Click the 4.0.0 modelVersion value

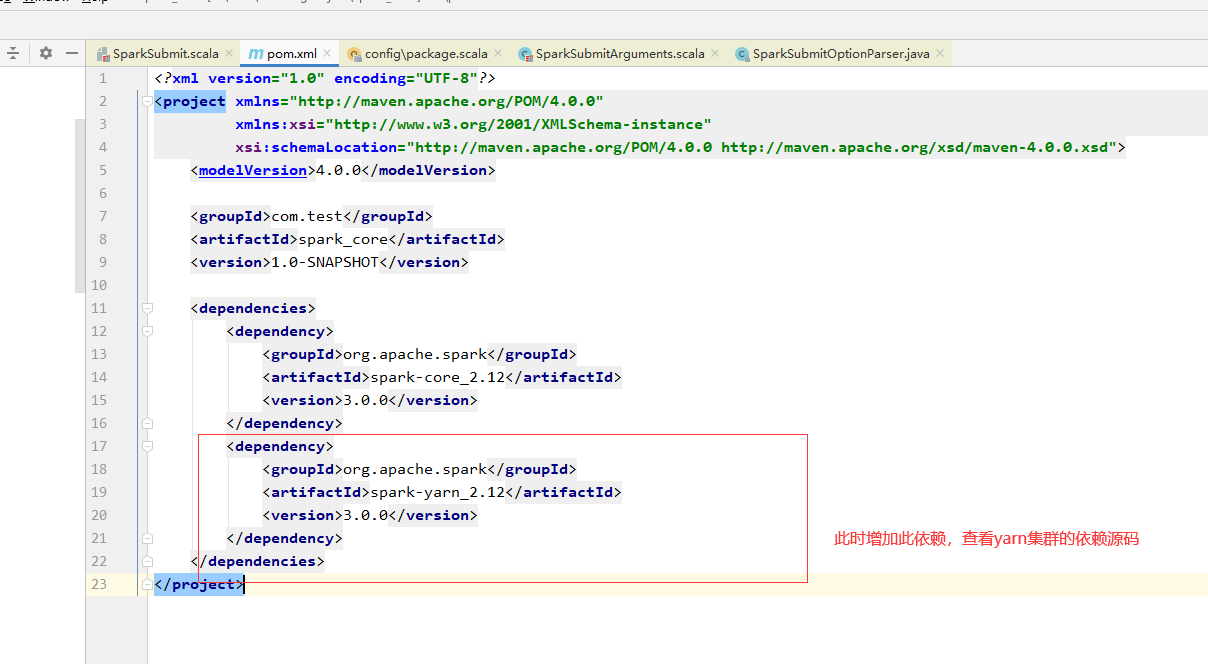click(x=338, y=170)
